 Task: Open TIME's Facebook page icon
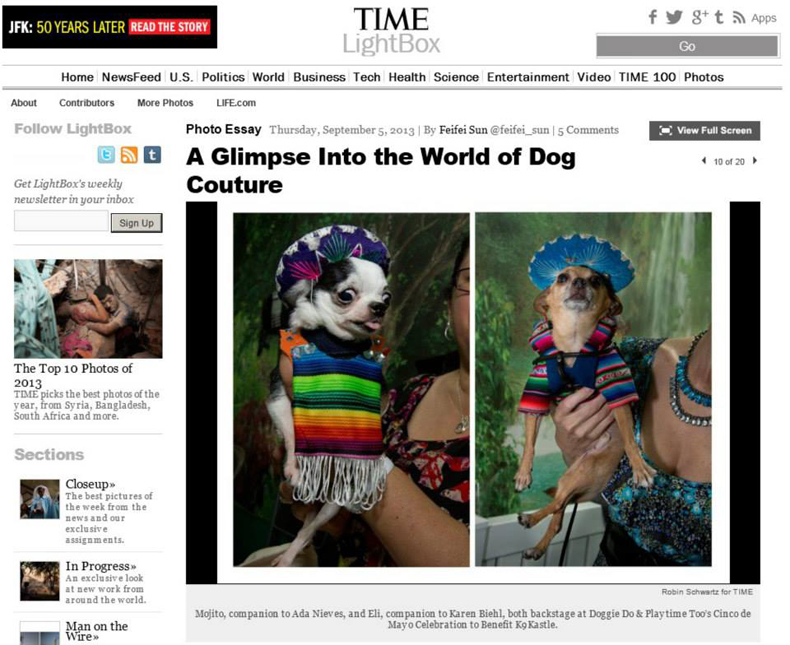pyautogui.click(x=652, y=17)
